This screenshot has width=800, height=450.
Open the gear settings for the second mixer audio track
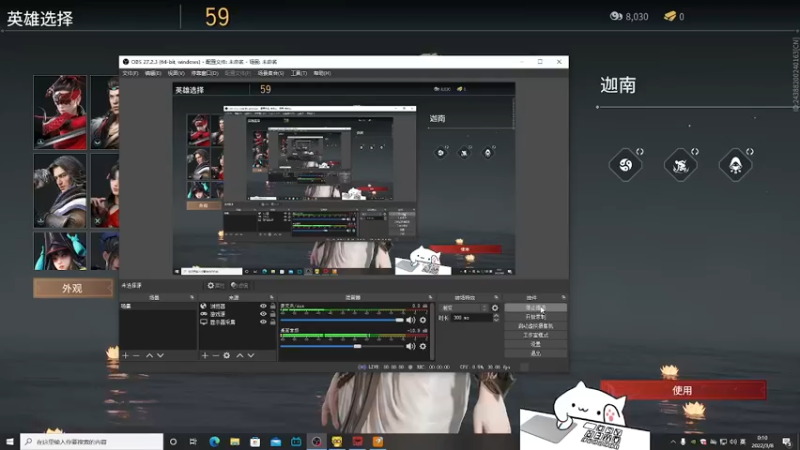click(423, 346)
